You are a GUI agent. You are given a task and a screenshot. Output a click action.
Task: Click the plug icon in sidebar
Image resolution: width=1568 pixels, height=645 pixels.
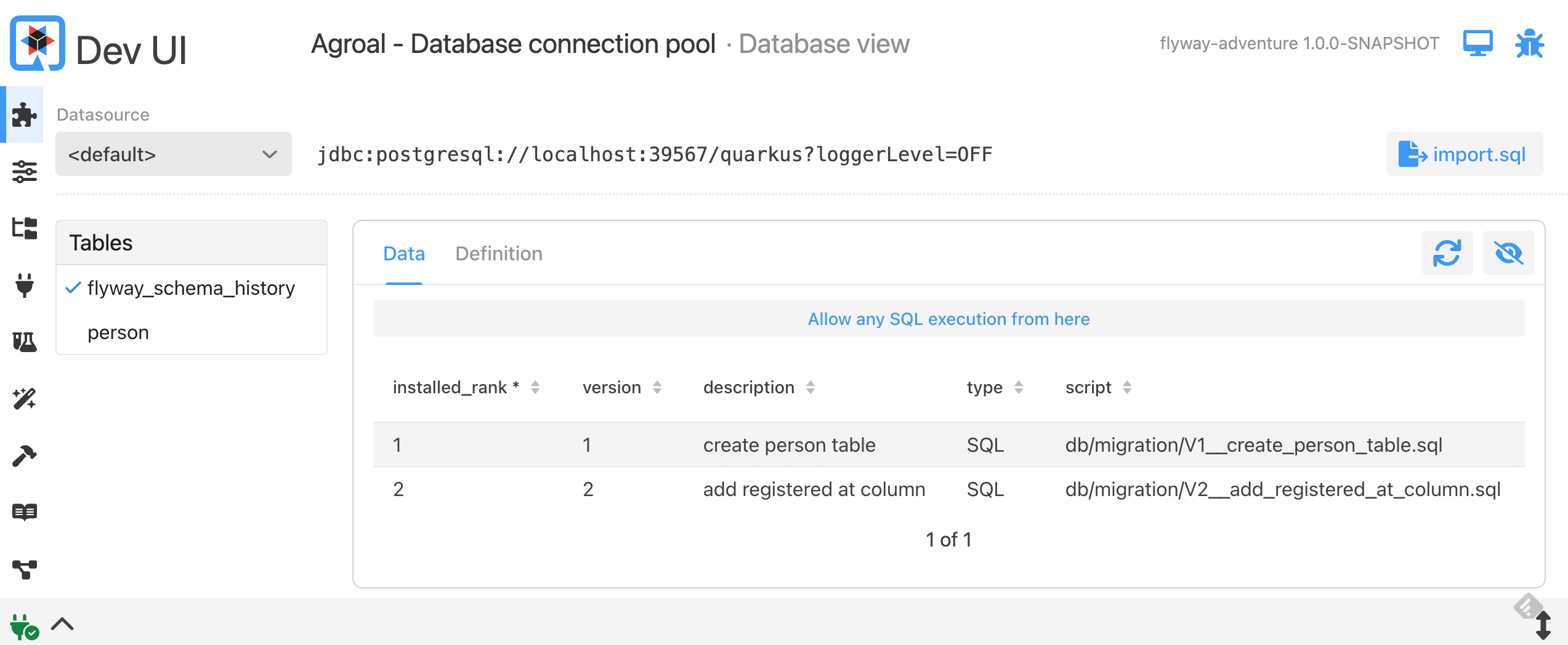click(x=24, y=285)
